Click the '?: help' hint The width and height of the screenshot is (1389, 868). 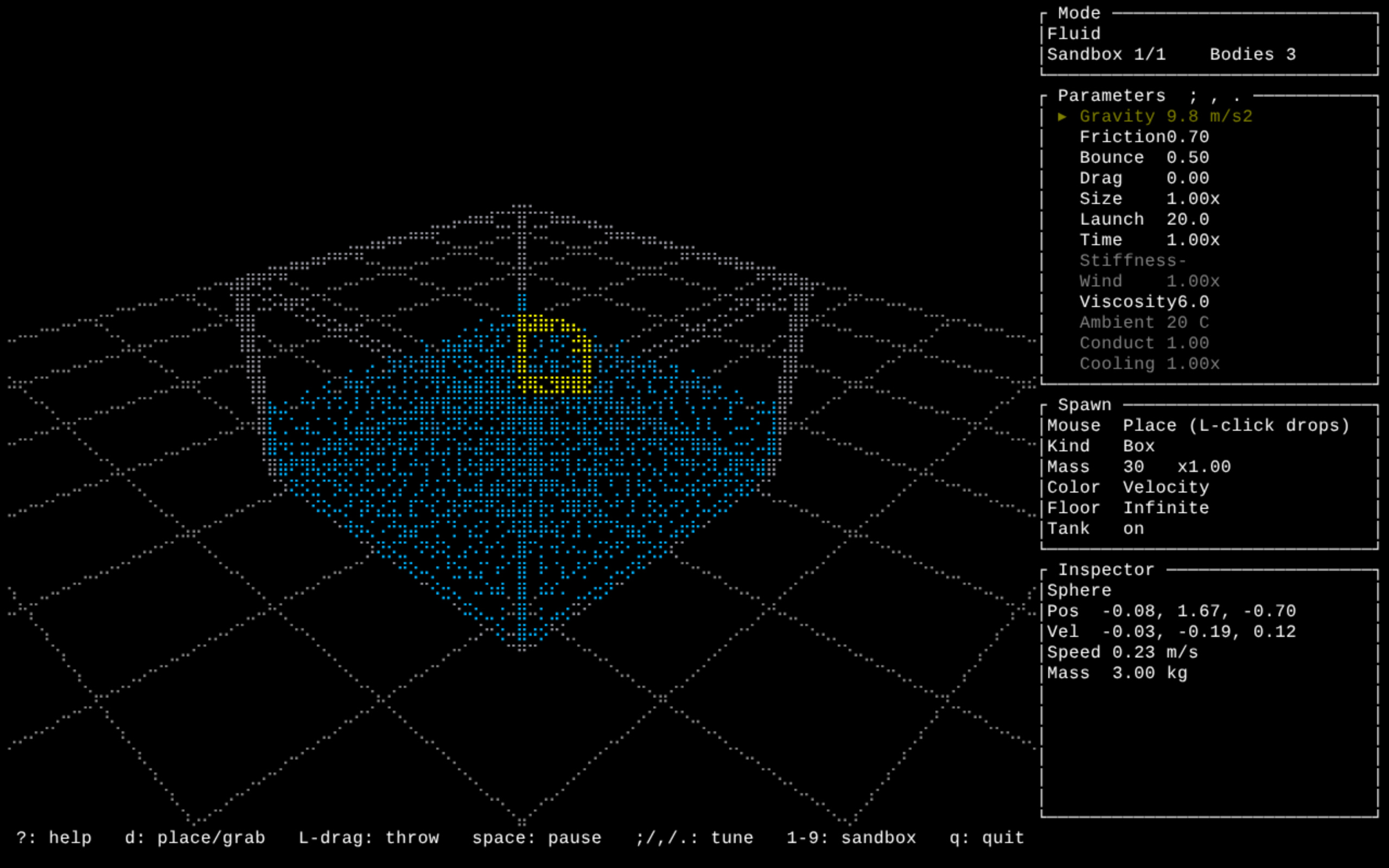pos(54,838)
